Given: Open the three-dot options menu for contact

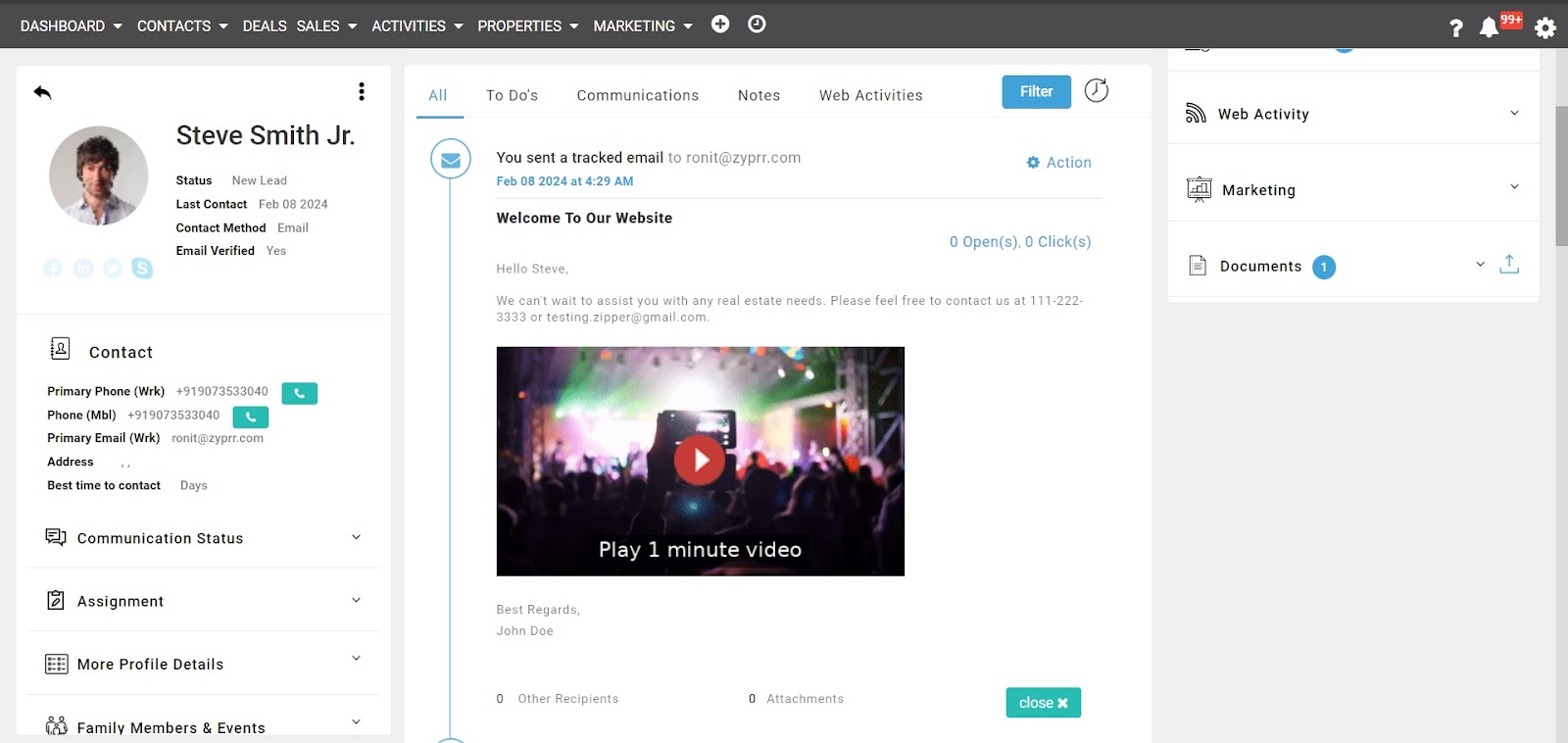Looking at the screenshot, I should 362,91.
